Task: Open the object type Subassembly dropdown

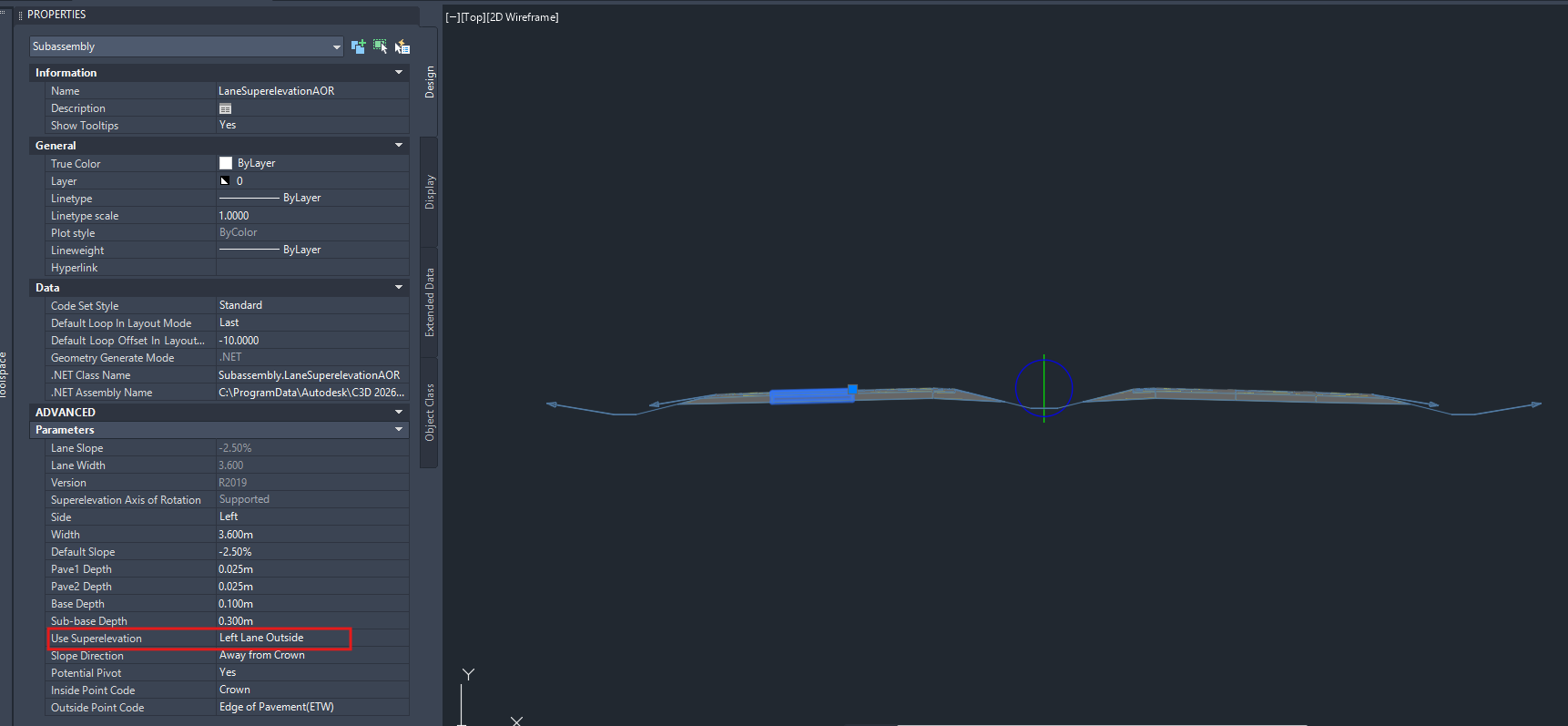Action: 187,46
